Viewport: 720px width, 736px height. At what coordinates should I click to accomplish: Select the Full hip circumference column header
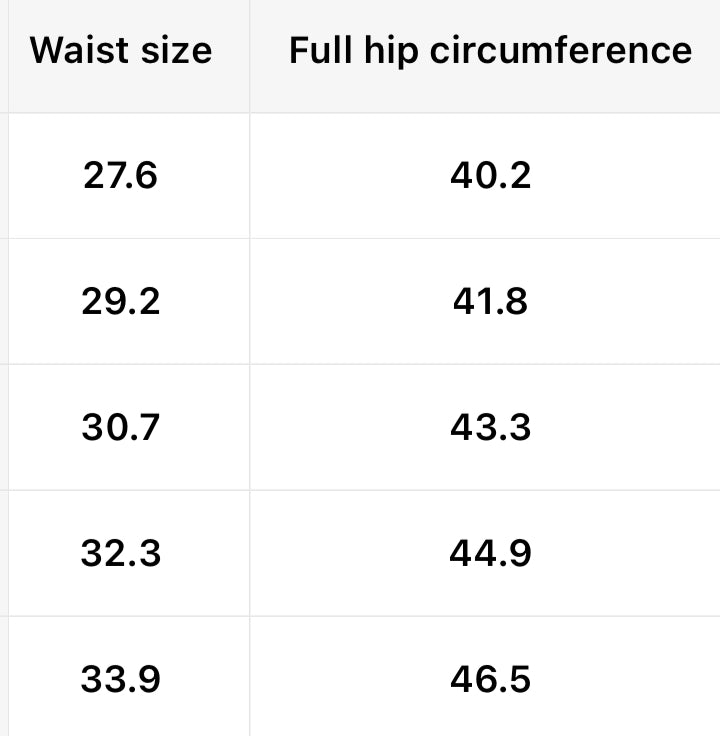490,51
